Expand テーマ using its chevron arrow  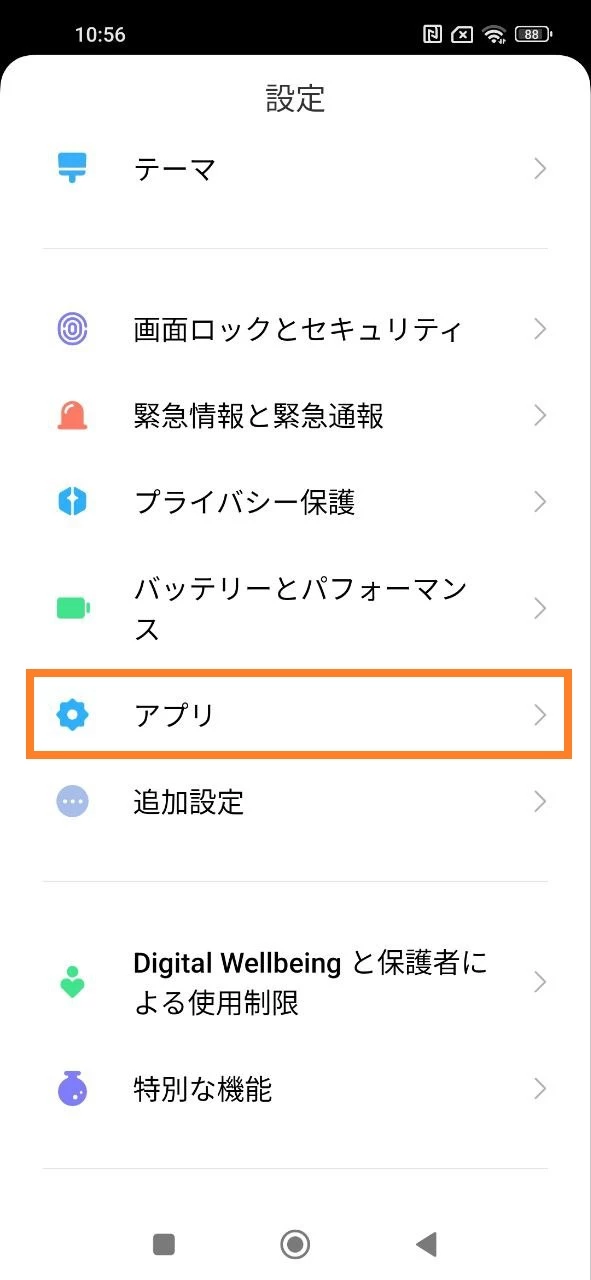540,168
